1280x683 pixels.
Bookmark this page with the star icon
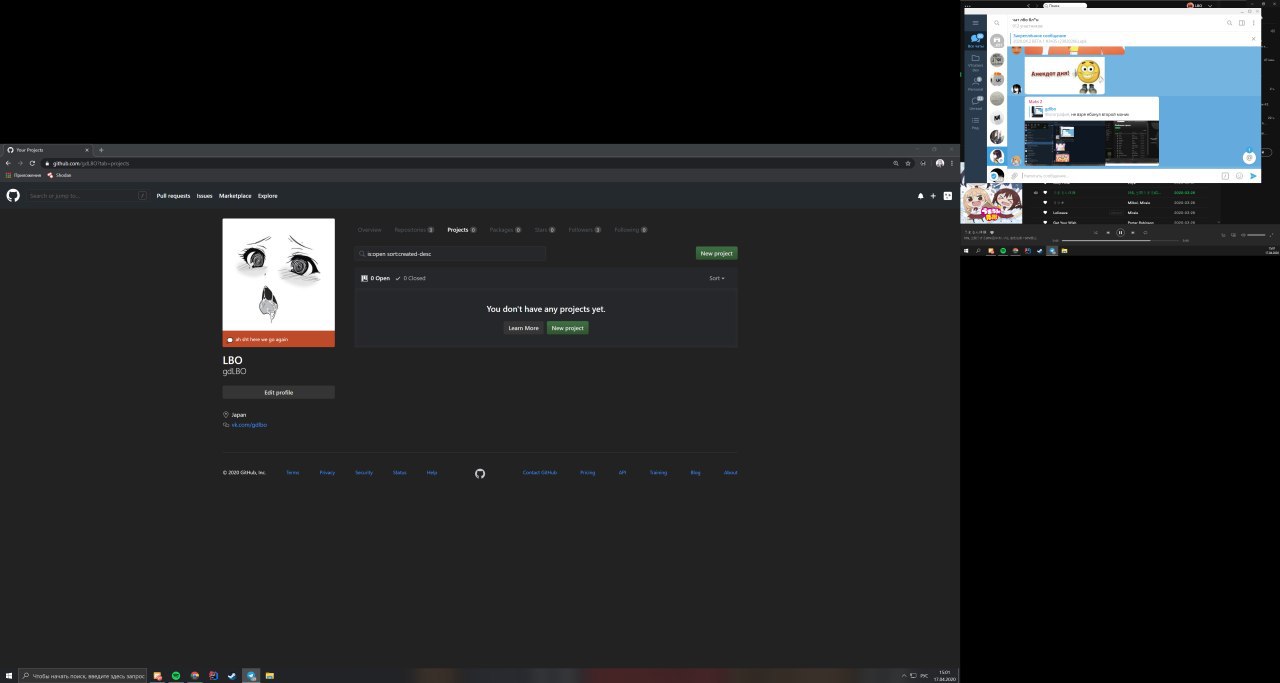tap(908, 163)
